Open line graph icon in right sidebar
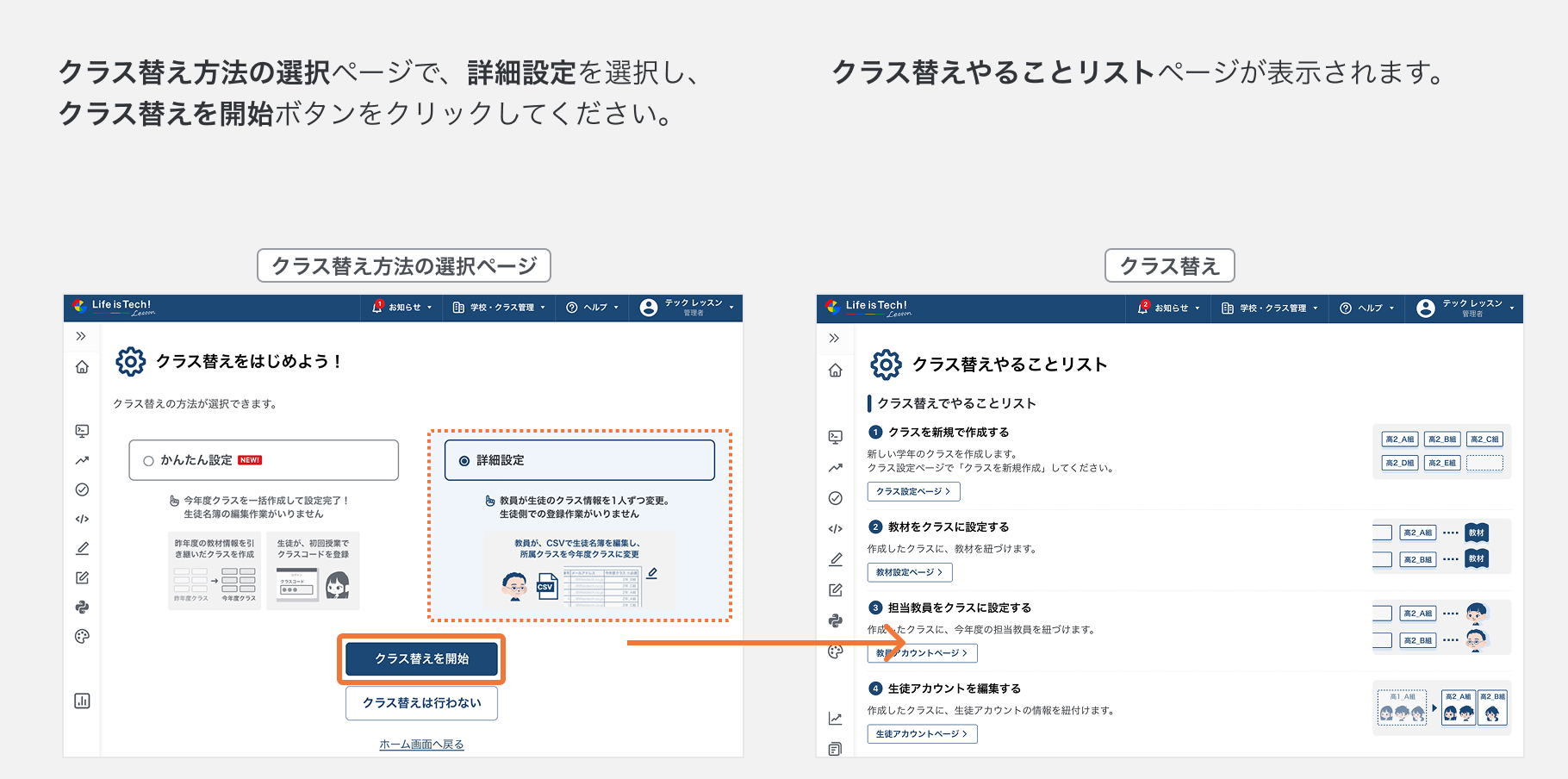 [x=835, y=718]
